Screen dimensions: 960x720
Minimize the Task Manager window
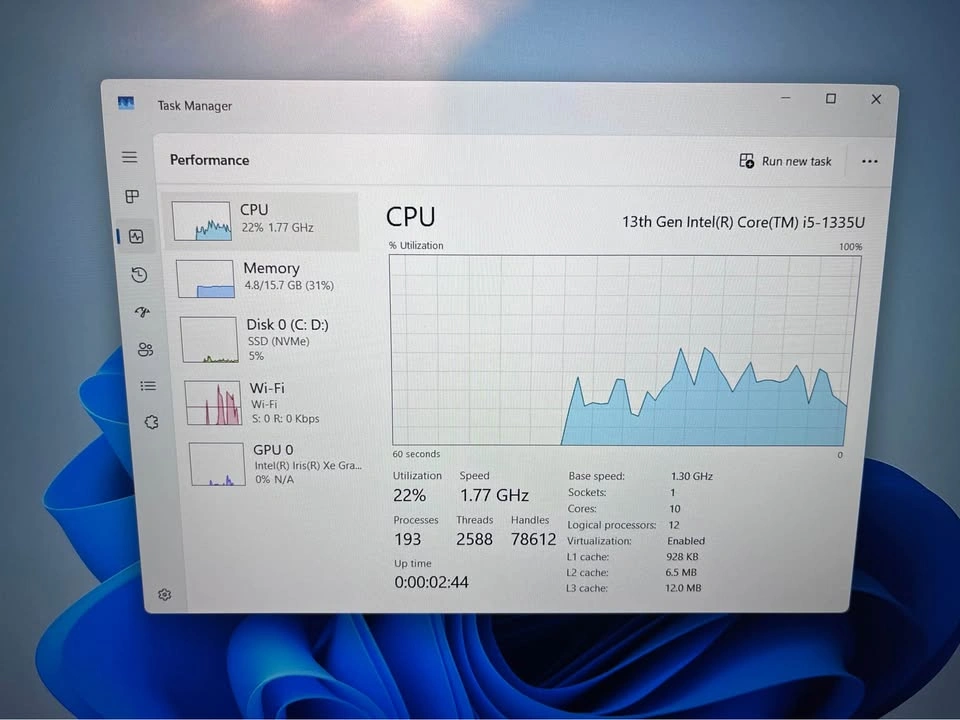786,98
